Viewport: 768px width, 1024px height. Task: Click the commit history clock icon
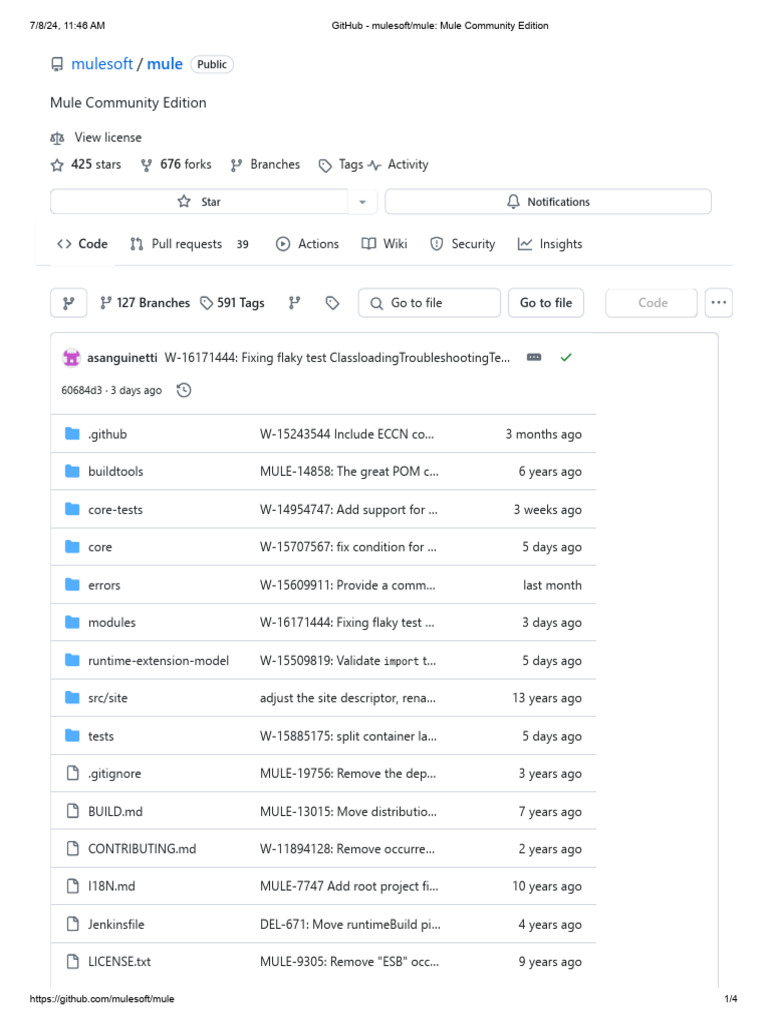point(183,390)
